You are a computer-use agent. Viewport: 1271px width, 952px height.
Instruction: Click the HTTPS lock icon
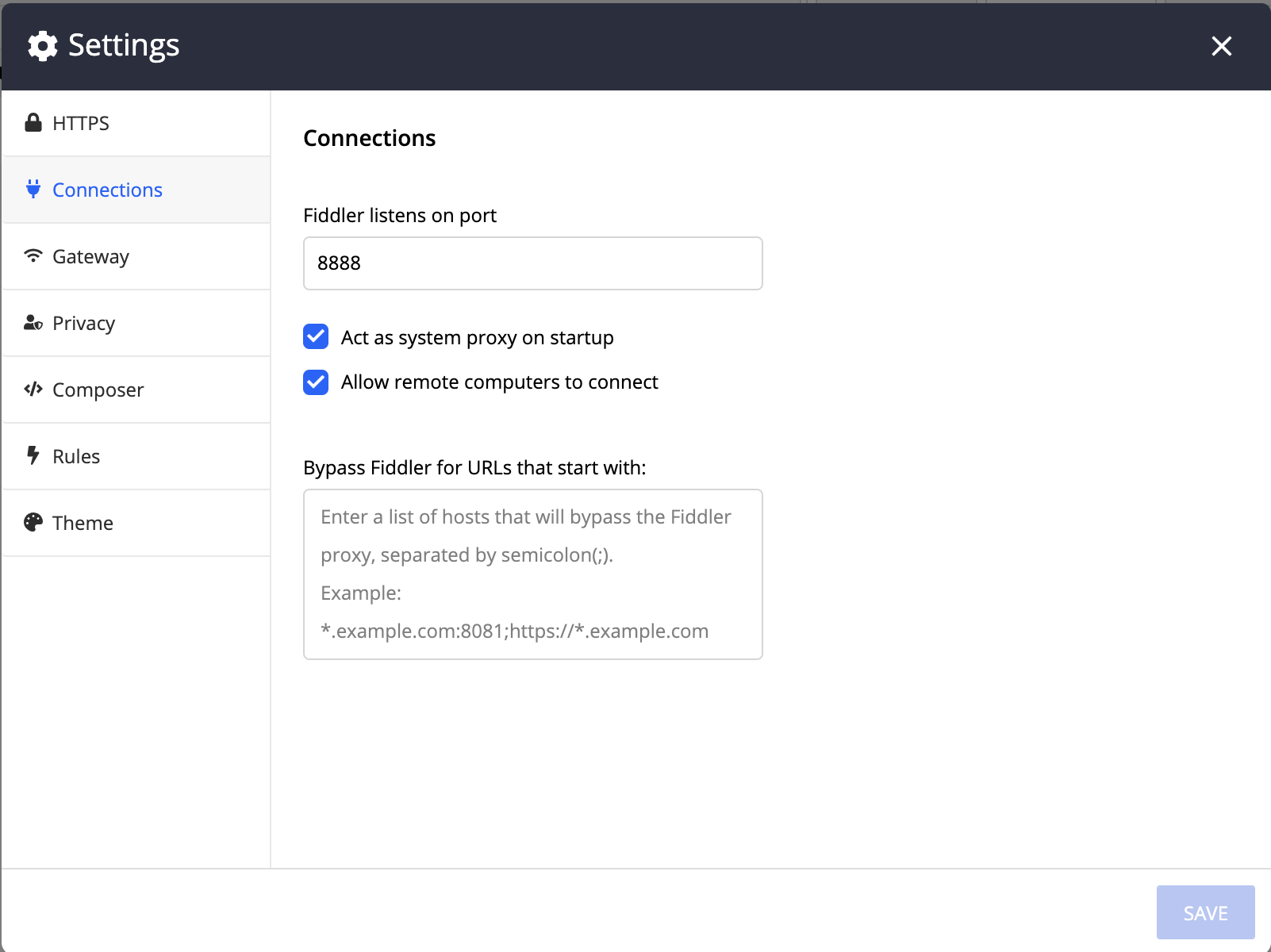coord(33,123)
